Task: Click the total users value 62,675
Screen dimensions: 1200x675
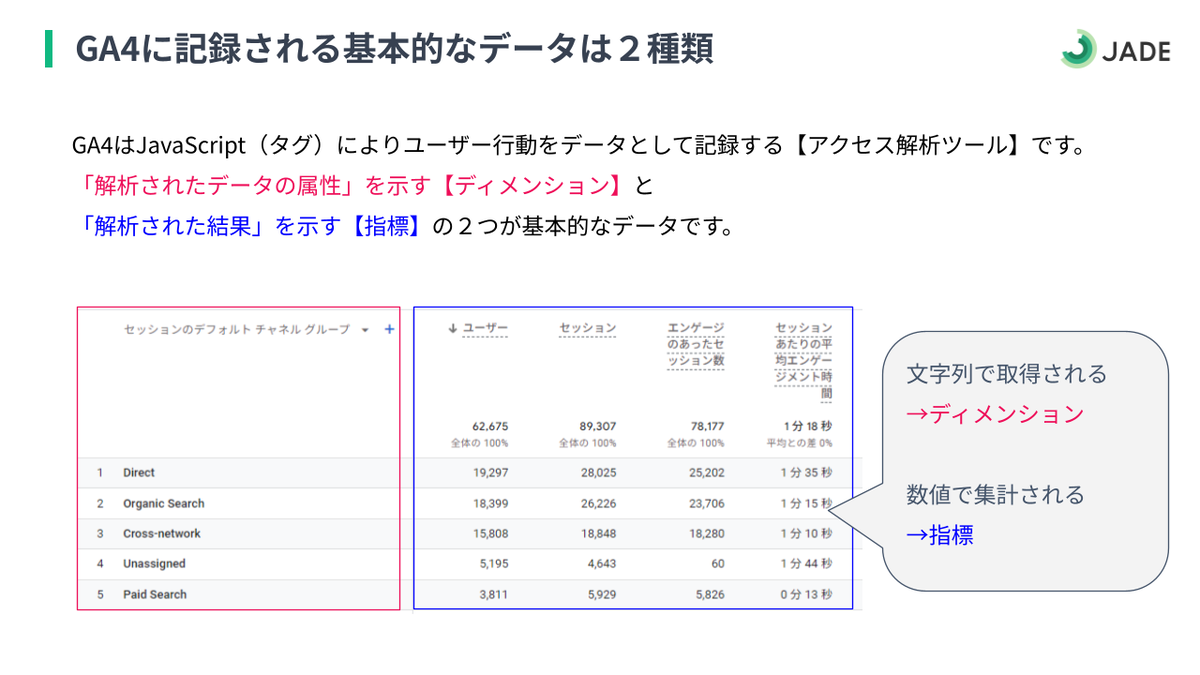Action: (490, 426)
